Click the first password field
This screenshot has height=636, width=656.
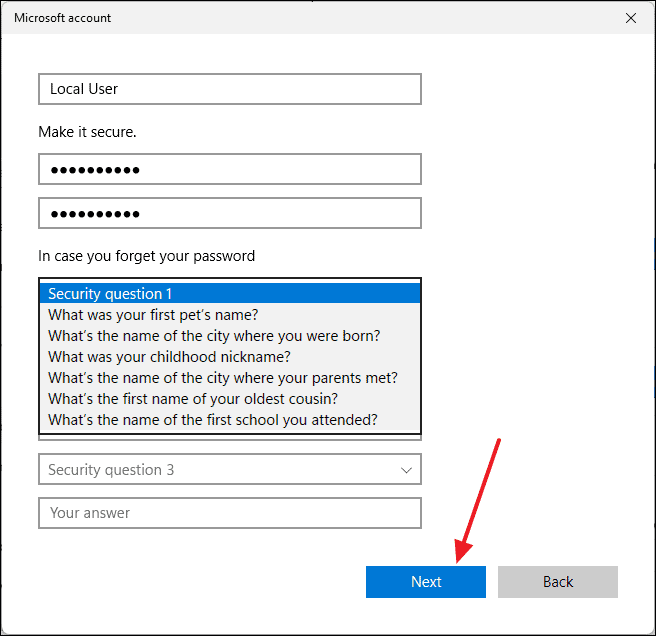point(230,169)
